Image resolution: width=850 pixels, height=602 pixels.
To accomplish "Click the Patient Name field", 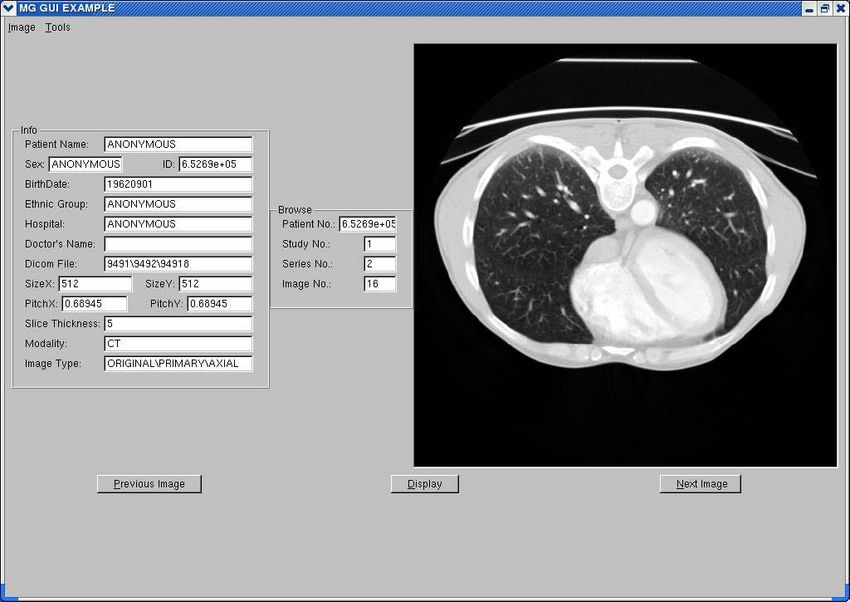I will [178, 145].
